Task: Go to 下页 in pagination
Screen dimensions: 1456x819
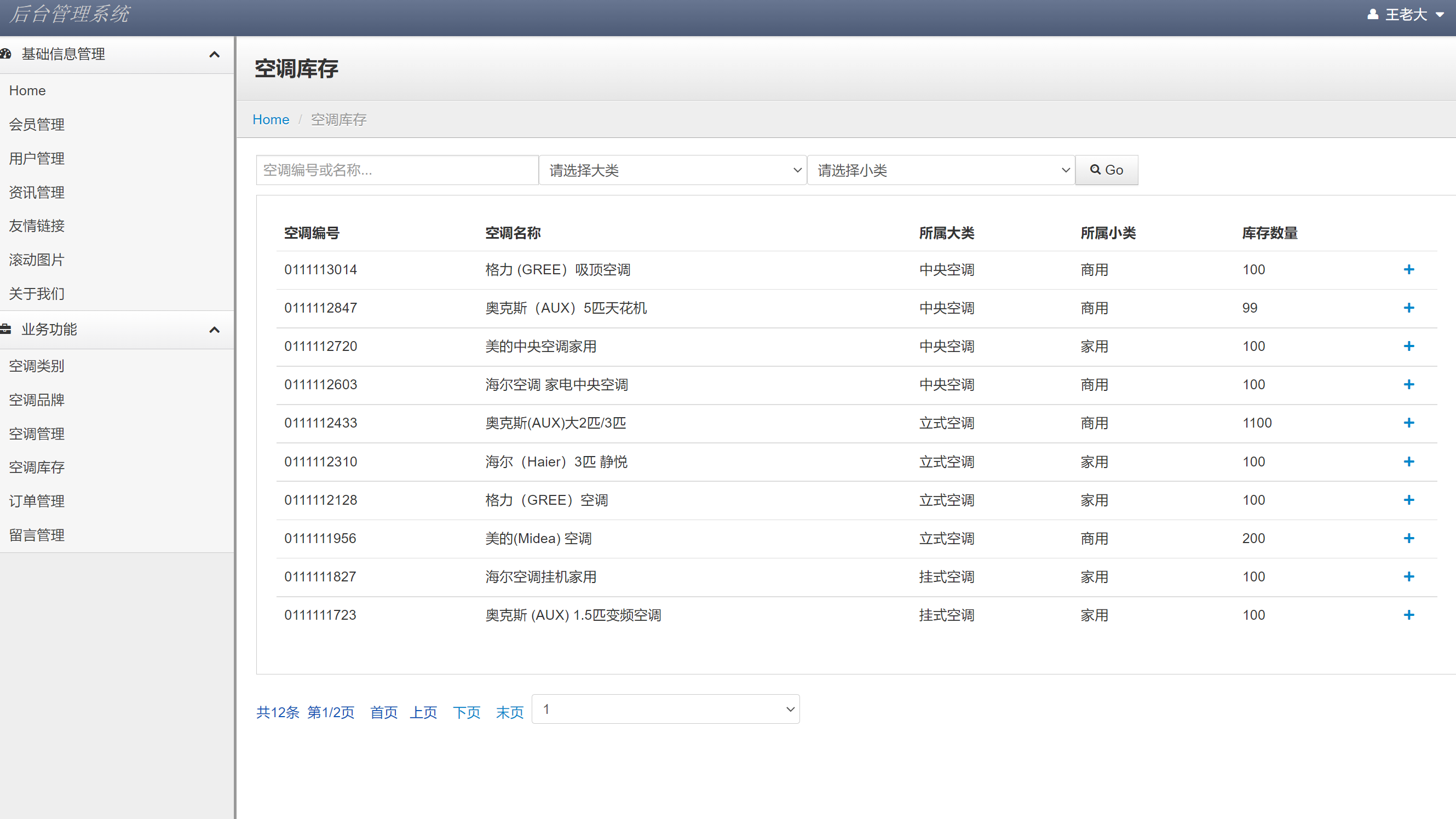Action: 467,713
